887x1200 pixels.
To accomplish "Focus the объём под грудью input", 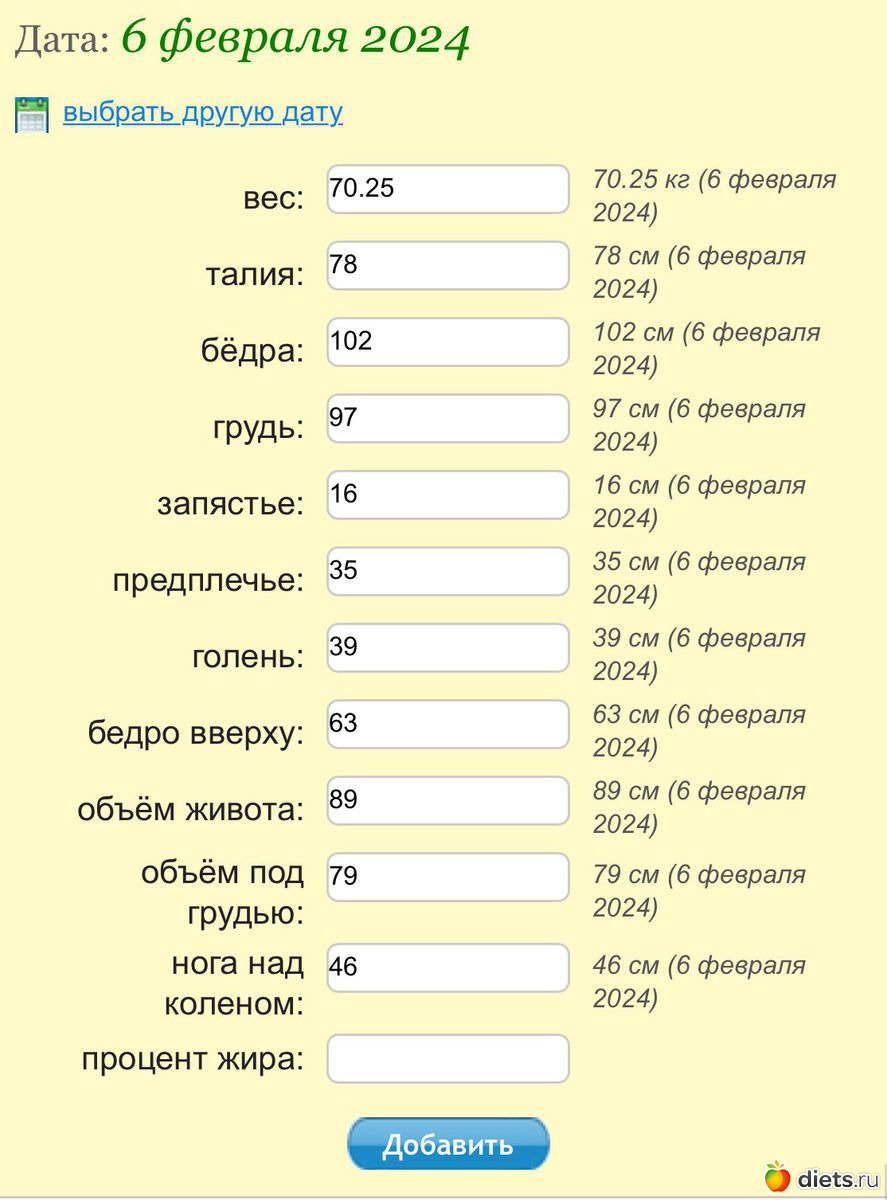I will [x=448, y=877].
